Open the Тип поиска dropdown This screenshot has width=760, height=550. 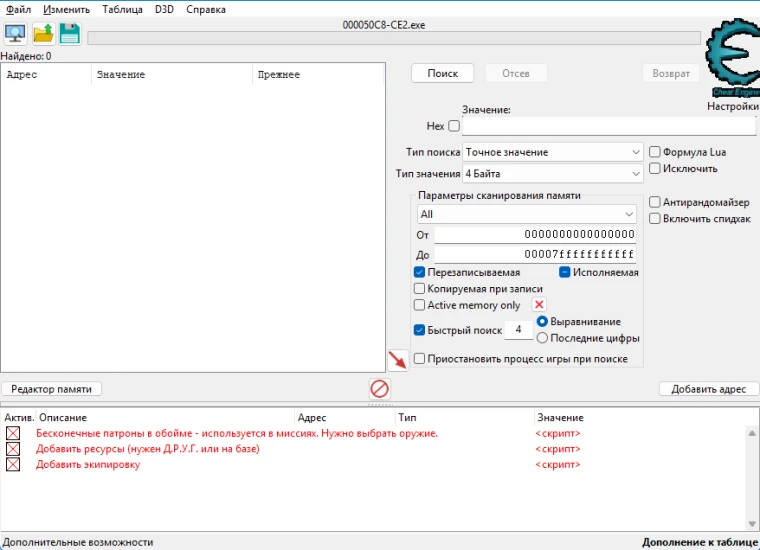click(552, 152)
